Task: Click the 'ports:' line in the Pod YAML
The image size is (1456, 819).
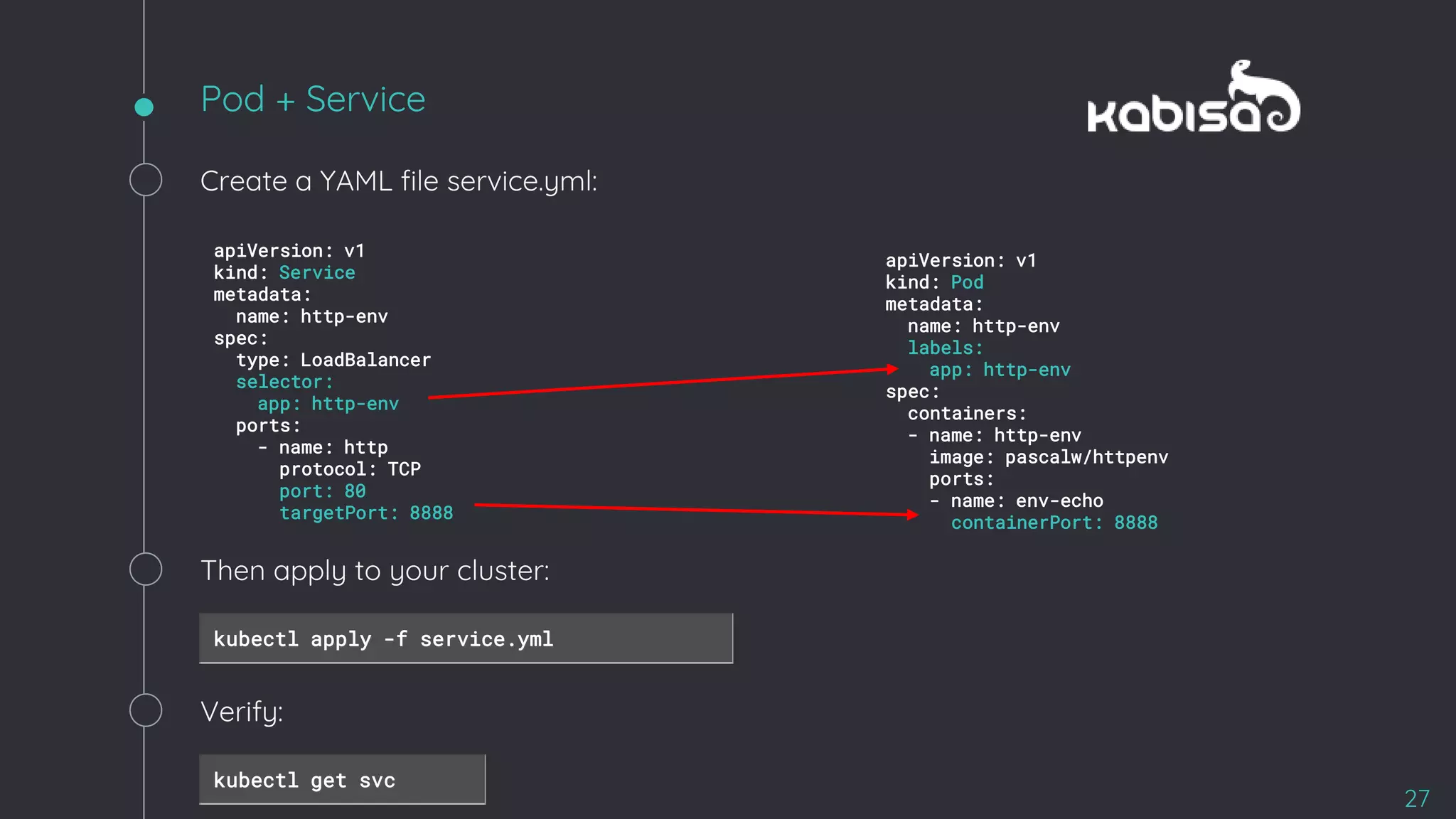Action: (962, 479)
